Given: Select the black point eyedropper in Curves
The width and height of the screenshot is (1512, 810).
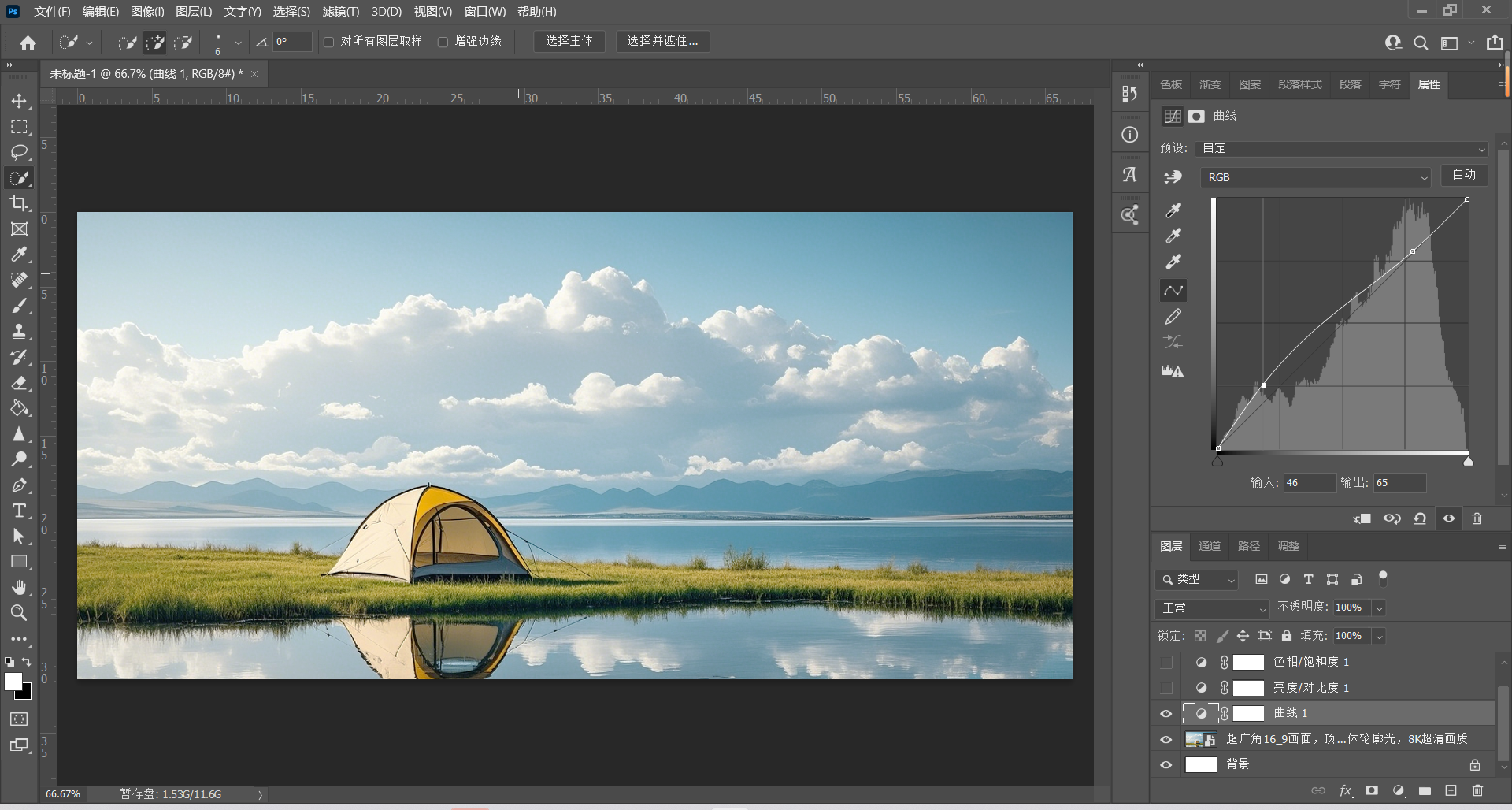Looking at the screenshot, I should 1173,210.
